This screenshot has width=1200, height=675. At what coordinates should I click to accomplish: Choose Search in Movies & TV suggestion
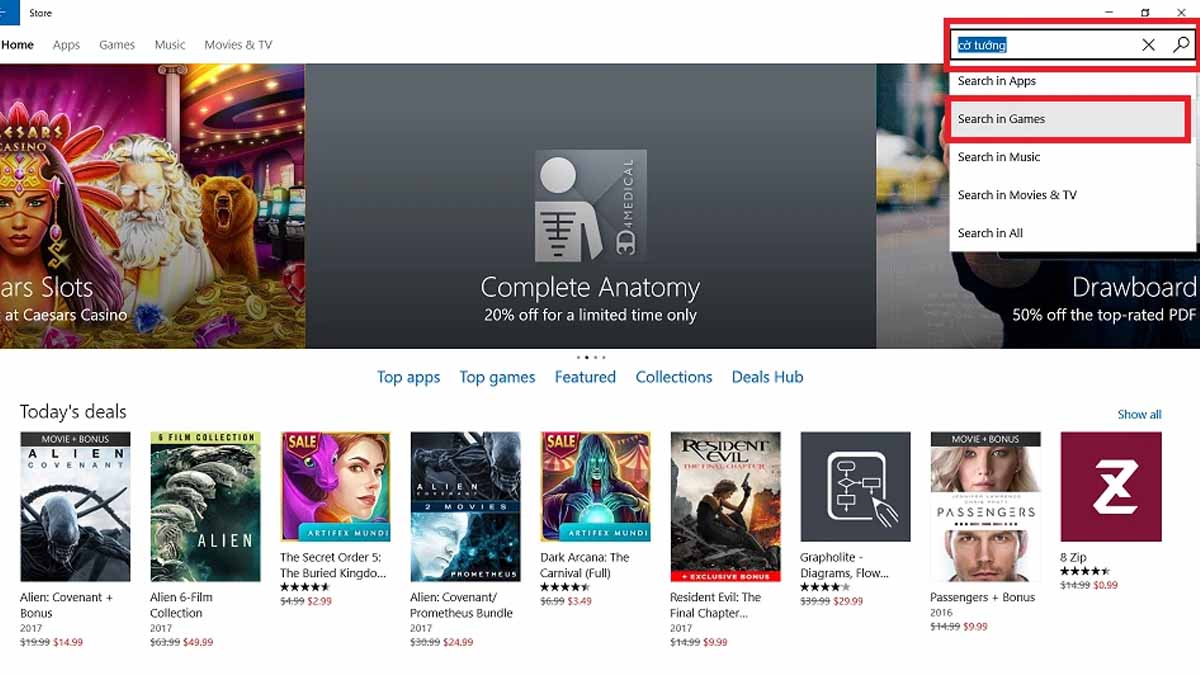(x=1070, y=195)
